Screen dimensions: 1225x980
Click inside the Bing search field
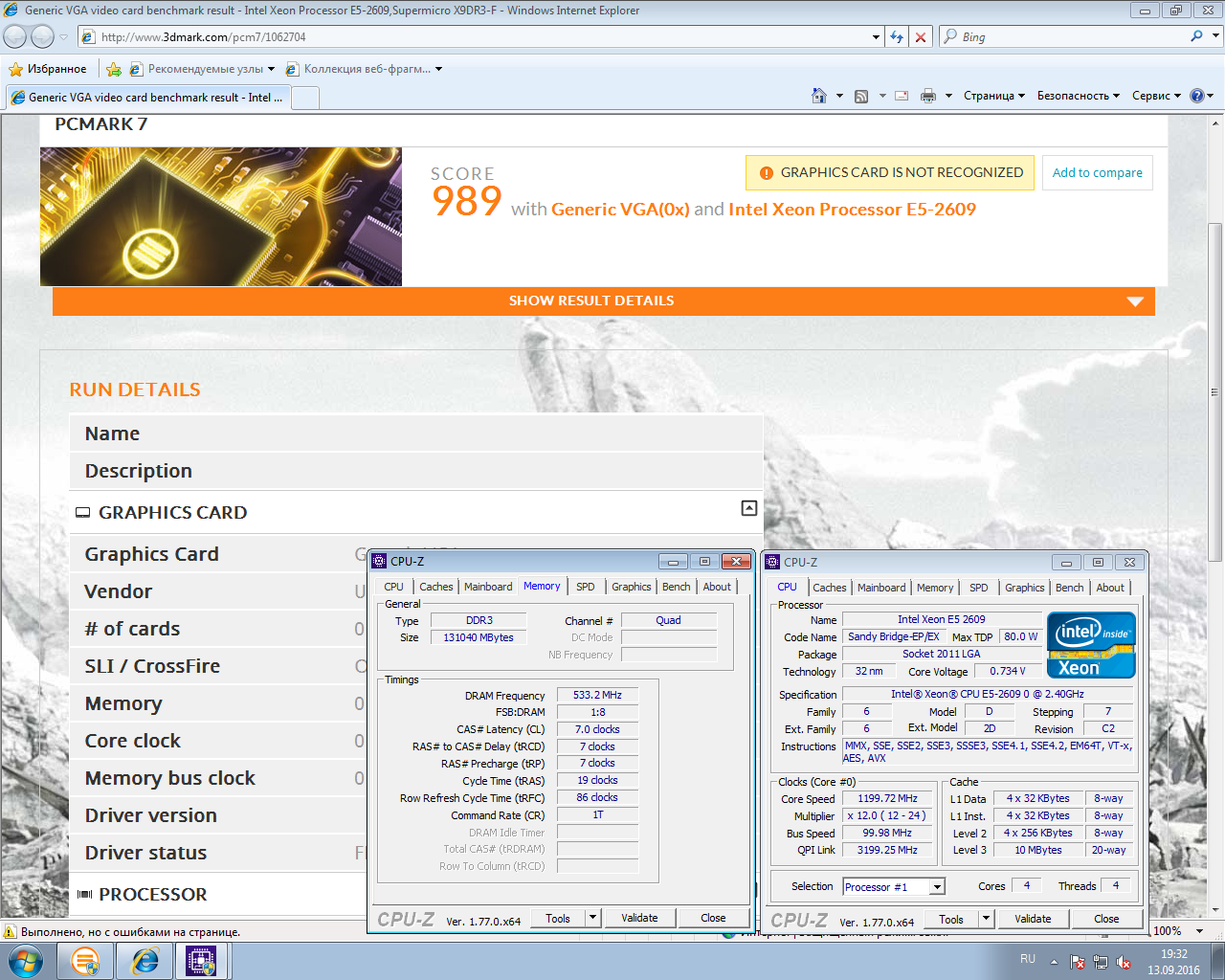click(1072, 36)
